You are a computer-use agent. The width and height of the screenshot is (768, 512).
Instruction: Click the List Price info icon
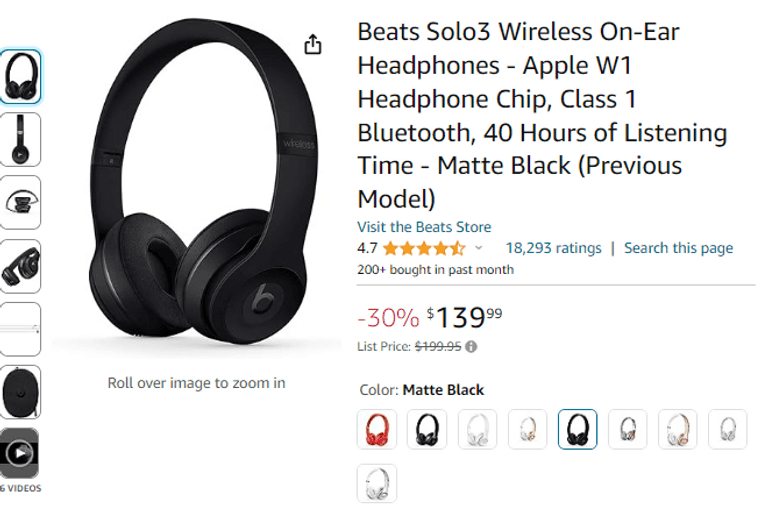[x=471, y=347]
